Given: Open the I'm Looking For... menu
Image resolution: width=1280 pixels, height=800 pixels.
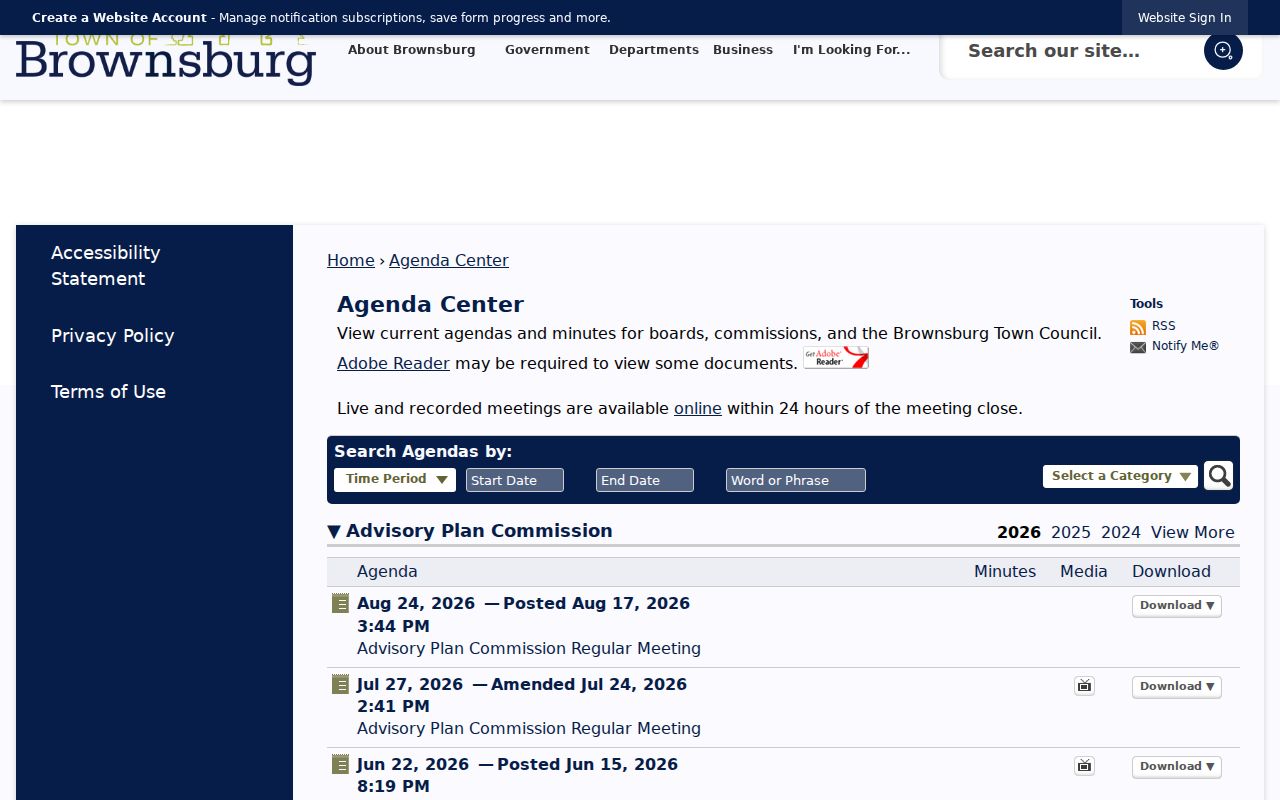Looking at the screenshot, I should (852, 50).
